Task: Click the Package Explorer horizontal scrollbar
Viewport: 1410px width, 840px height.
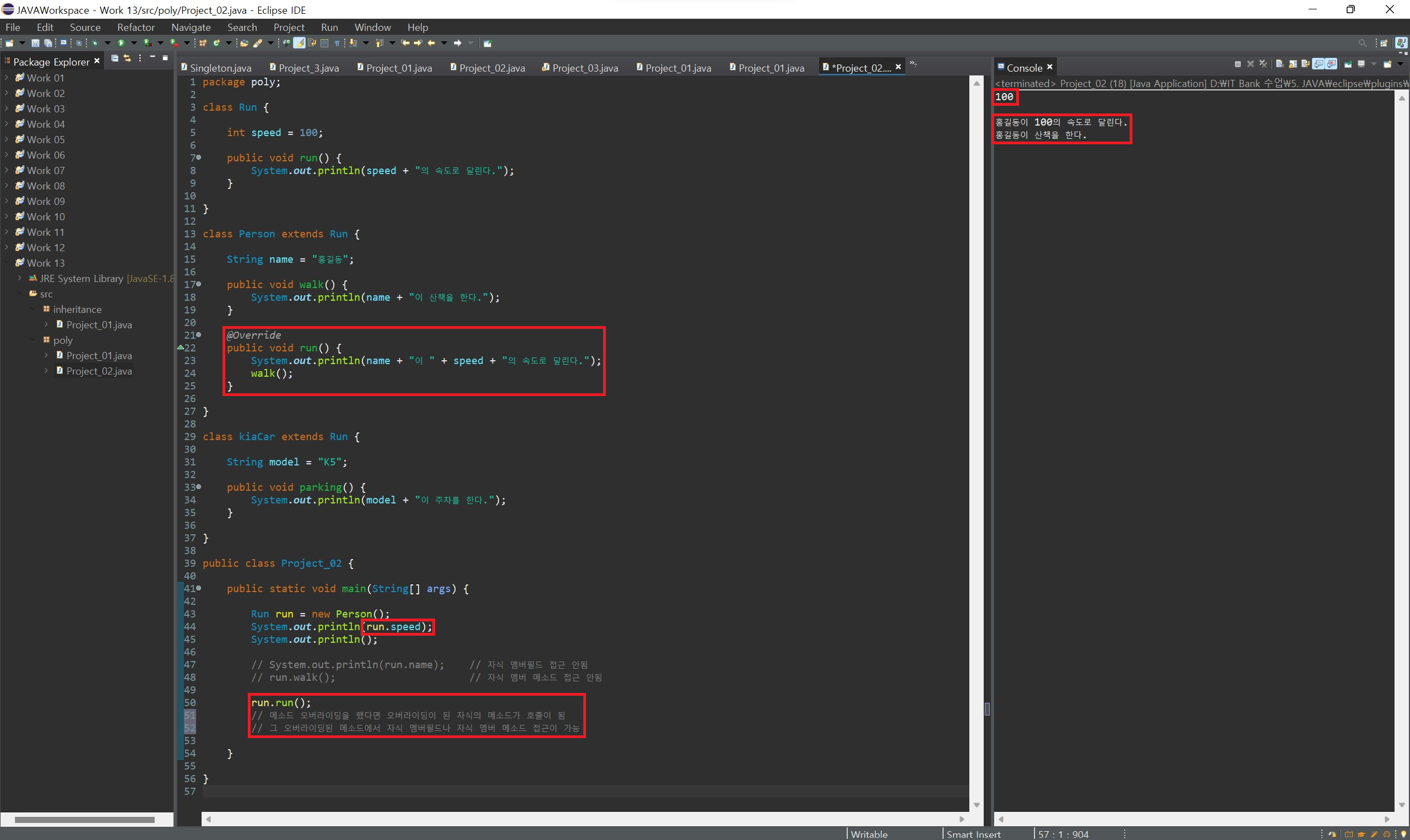Action: 85,819
